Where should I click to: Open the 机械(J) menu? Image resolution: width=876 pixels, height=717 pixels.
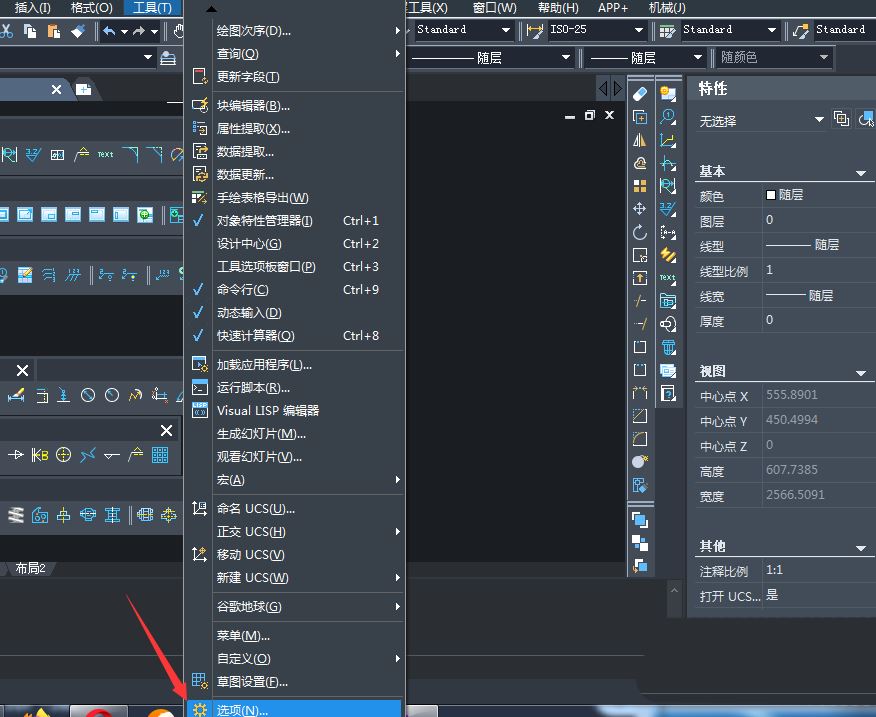point(667,8)
